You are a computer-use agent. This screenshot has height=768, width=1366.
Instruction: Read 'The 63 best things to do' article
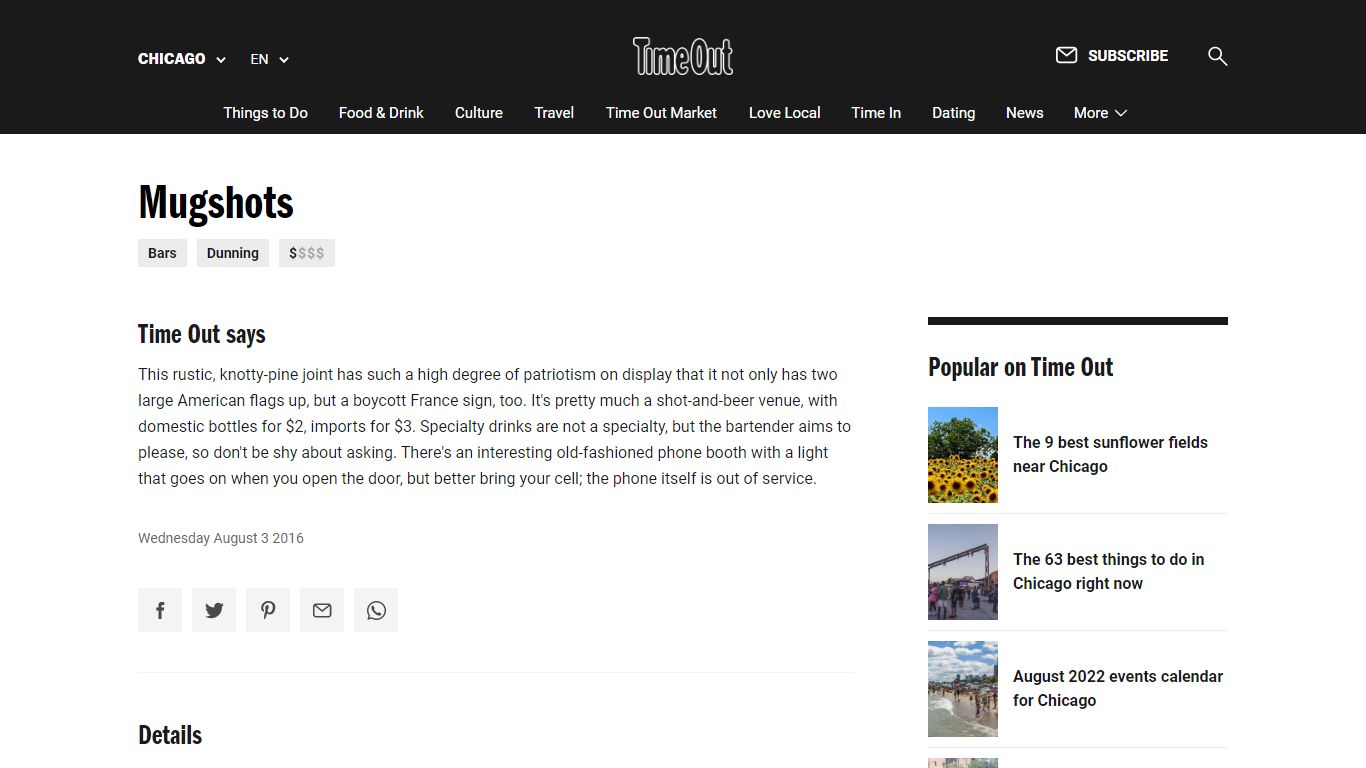click(1108, 571)
